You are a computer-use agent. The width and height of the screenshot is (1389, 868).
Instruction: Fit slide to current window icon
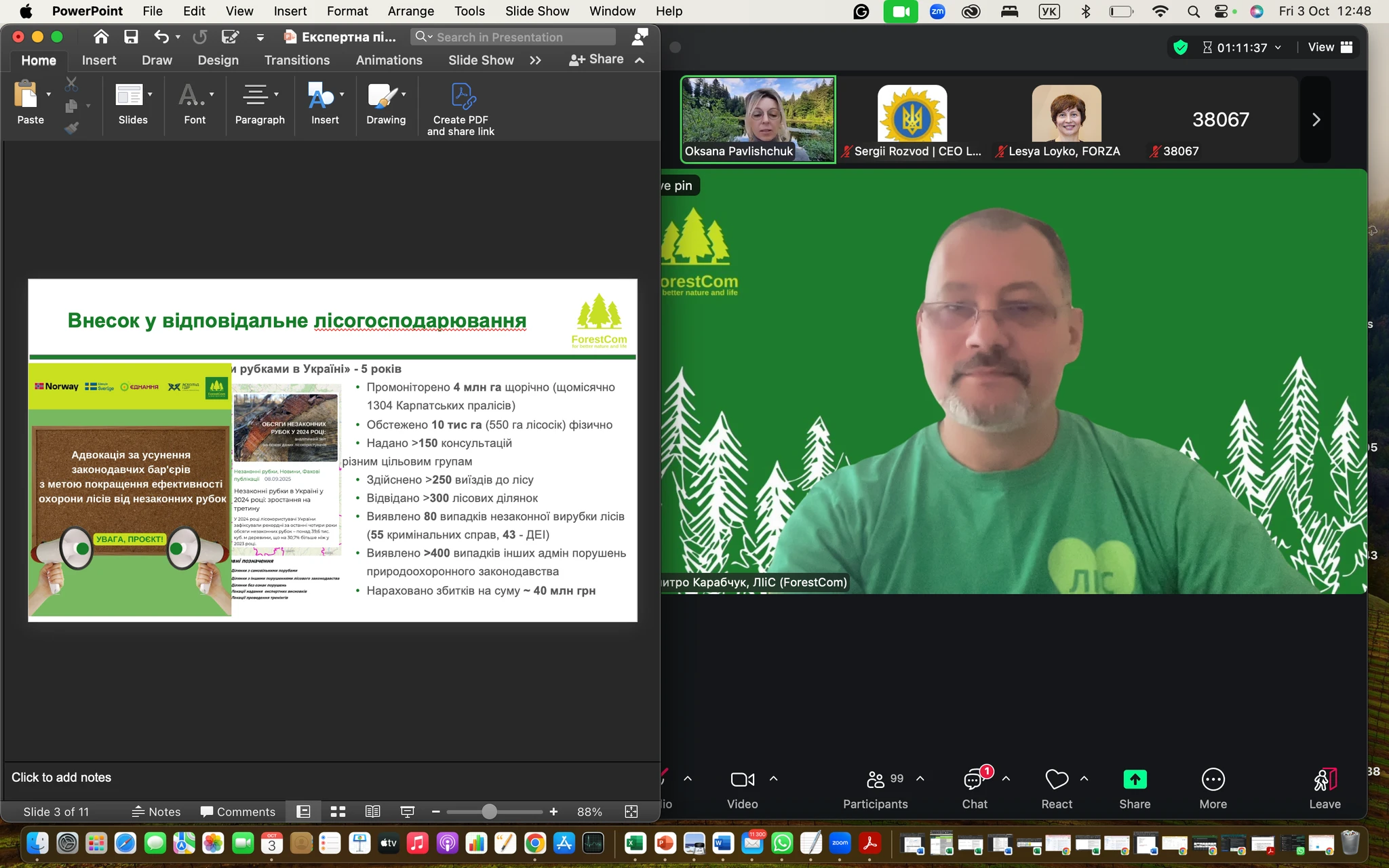click(x=631, y=812)
